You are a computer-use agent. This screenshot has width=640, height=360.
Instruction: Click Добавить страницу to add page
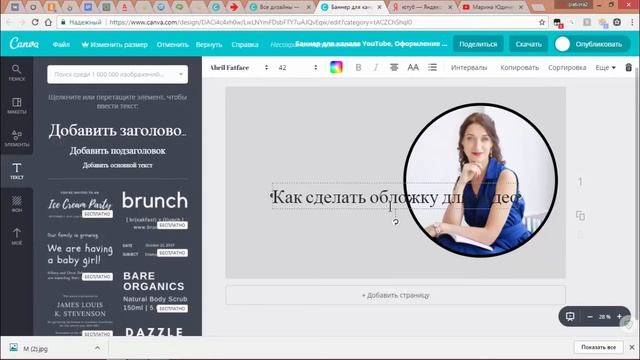pyautogui.click(x=396, y=295)
